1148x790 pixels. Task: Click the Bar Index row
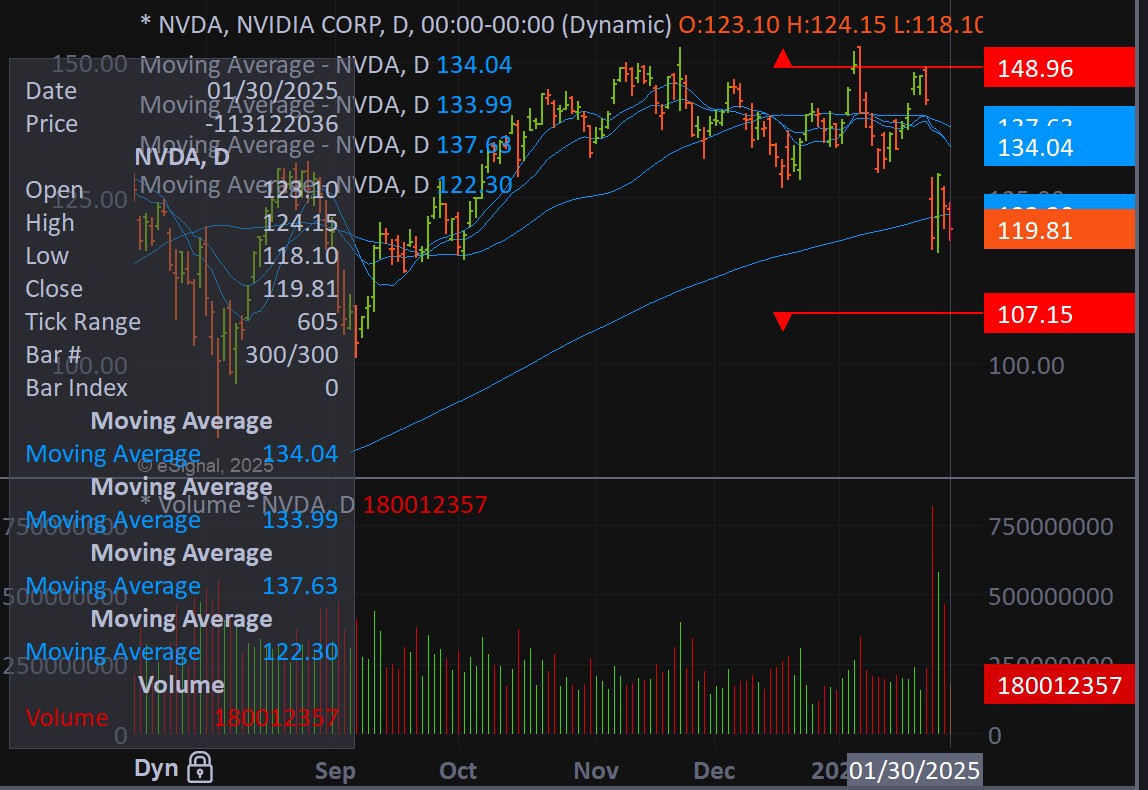[x=182, y=387]
